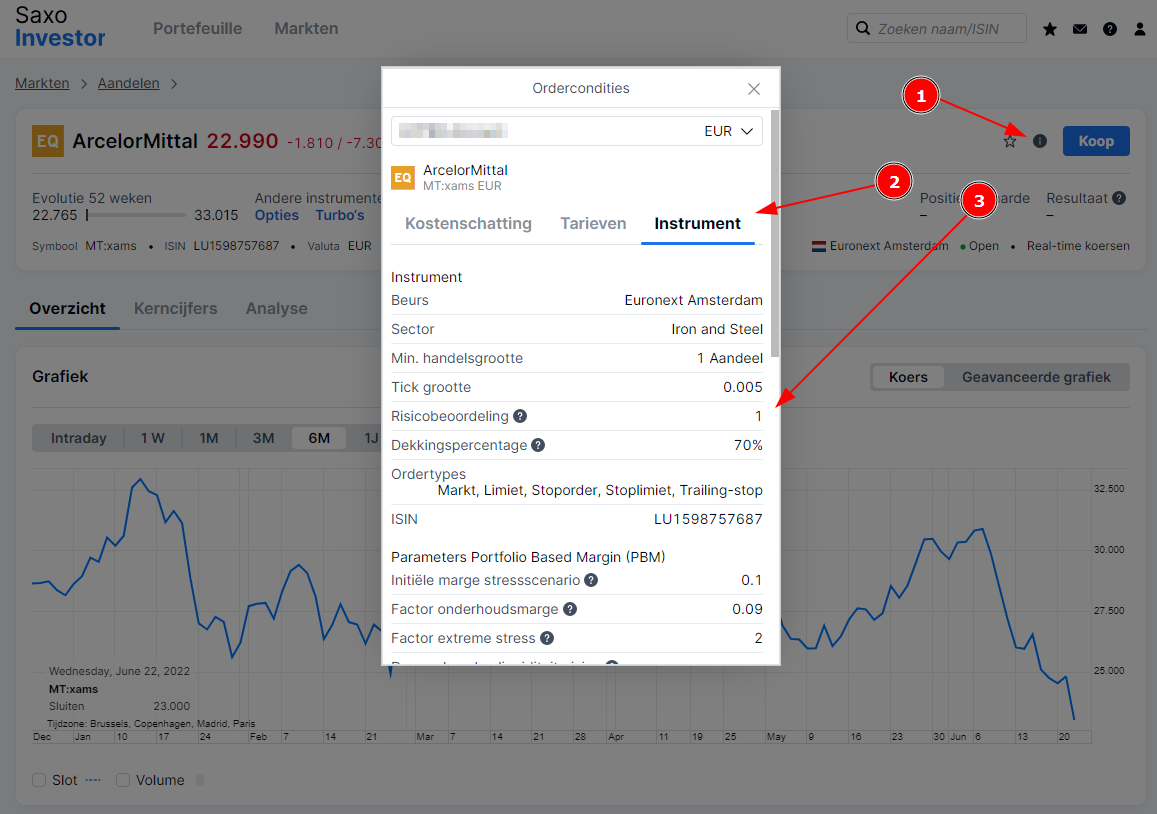1157x814 pixels.
Task: Open the messages envelope icon
Action: [1080, 29]
